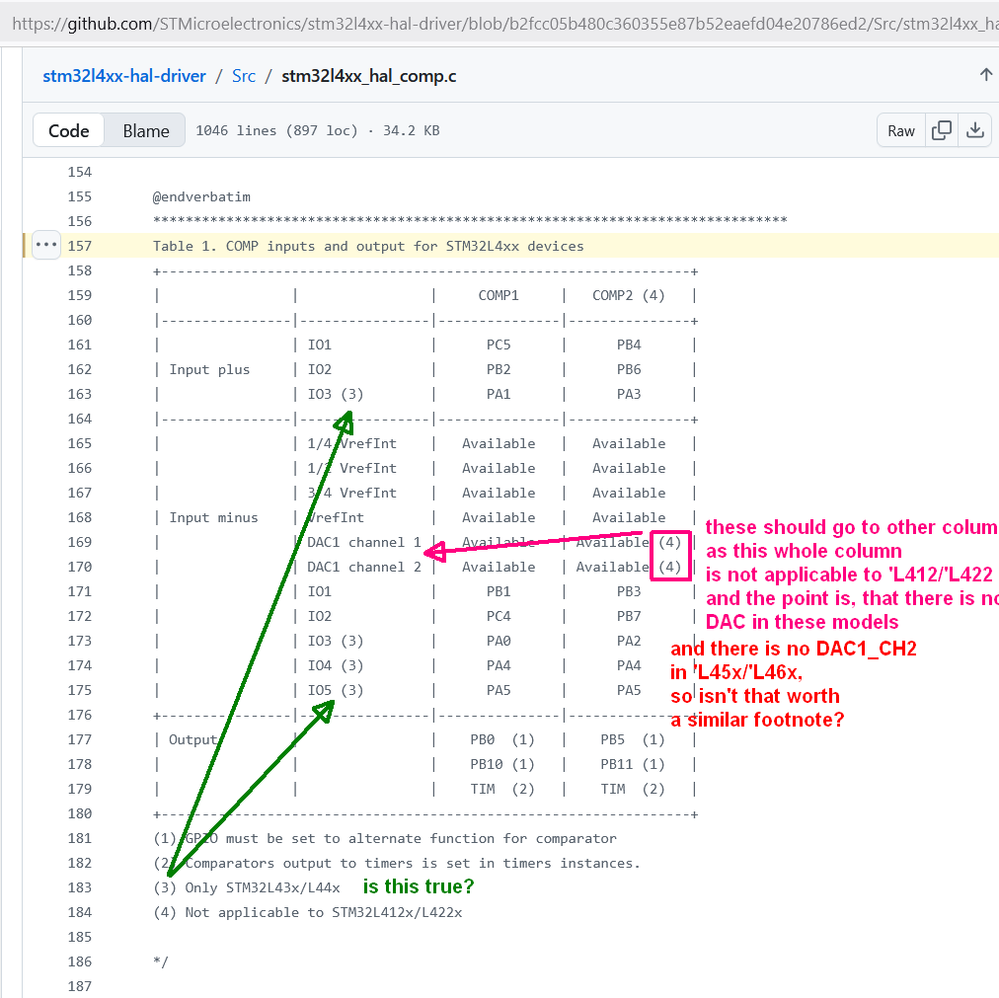Click 'Table 1. COMP inputs and output' line

click(x=368, y=246)
